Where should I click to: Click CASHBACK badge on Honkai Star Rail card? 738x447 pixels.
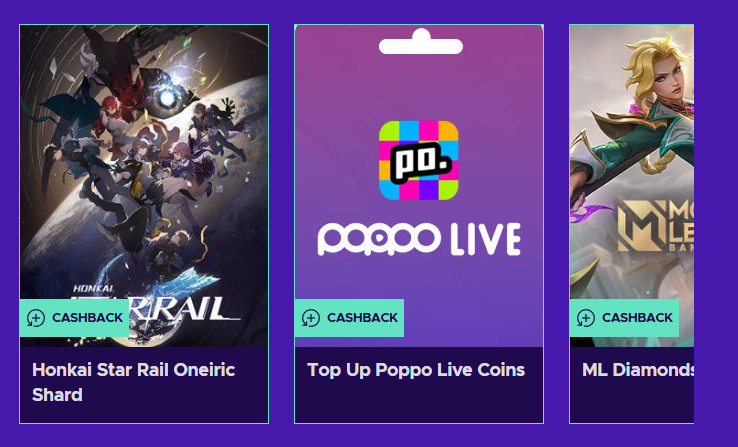tap(74, 318)
